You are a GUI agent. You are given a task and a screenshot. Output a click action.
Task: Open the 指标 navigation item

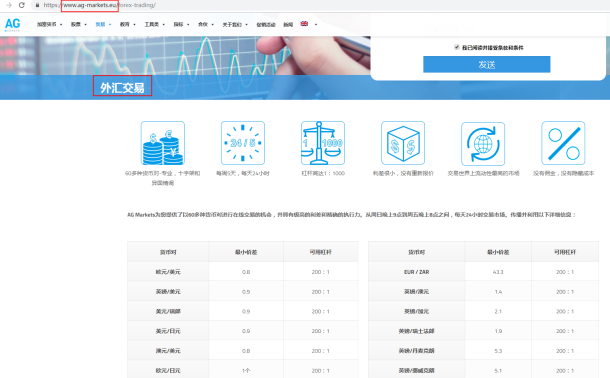pos(178,24)
